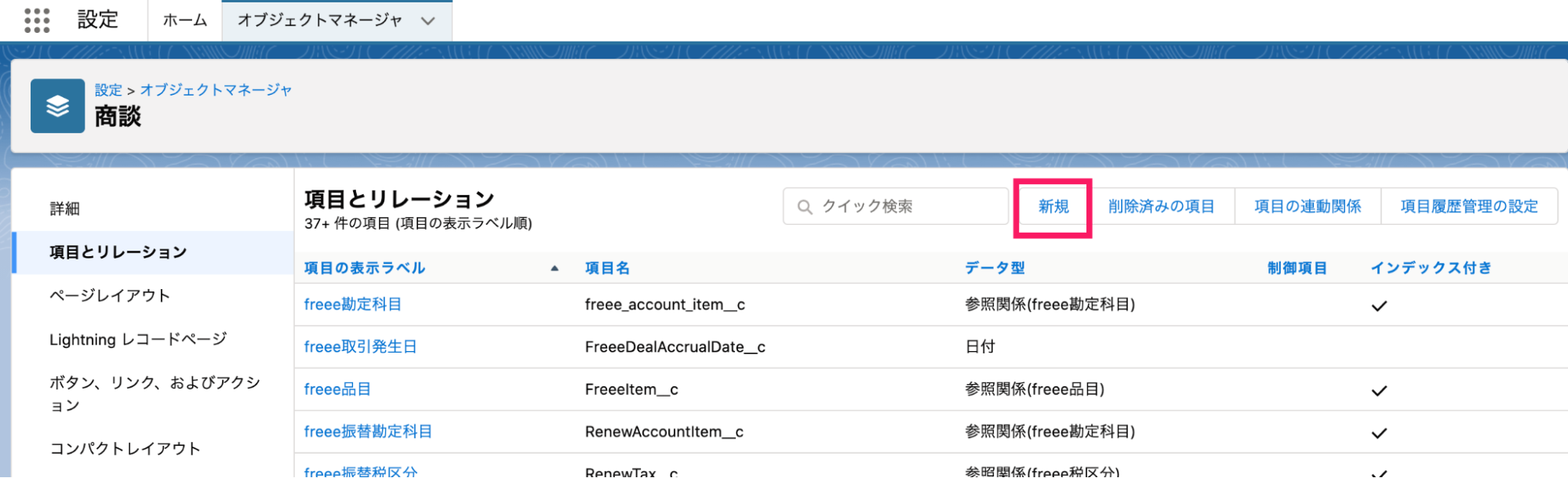Screen dimensions: 1568x478
Task: Click the index checkmark for freee振替勘定科目
Action: point(1379,433)
